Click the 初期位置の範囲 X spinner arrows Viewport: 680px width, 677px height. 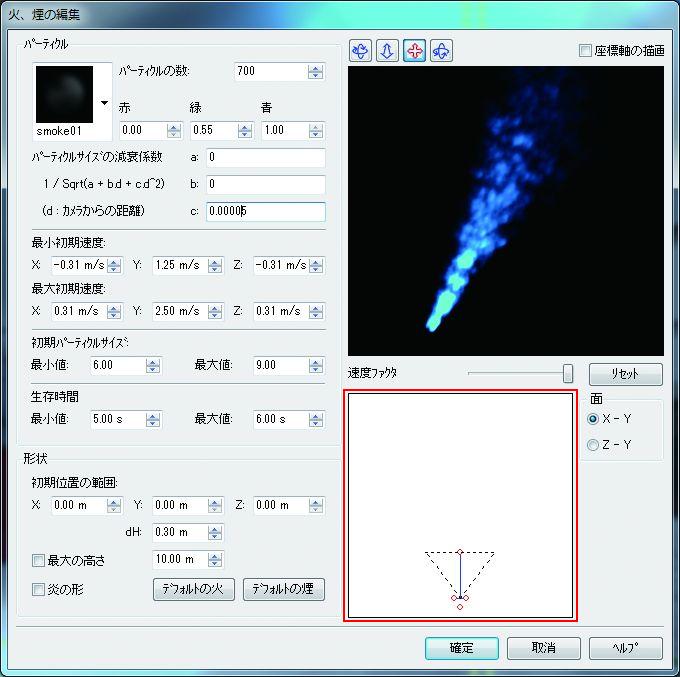click(114, 506)
